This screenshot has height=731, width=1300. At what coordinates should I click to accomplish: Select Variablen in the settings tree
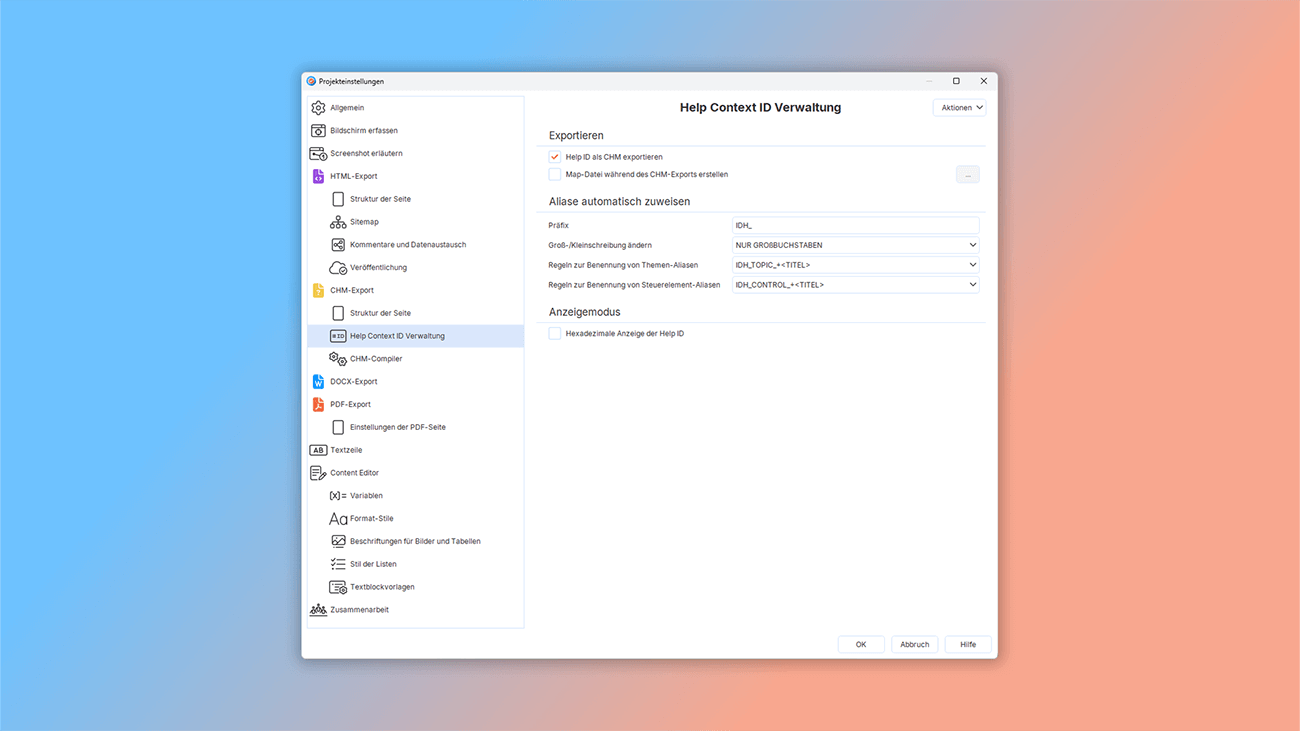(366, 496)
